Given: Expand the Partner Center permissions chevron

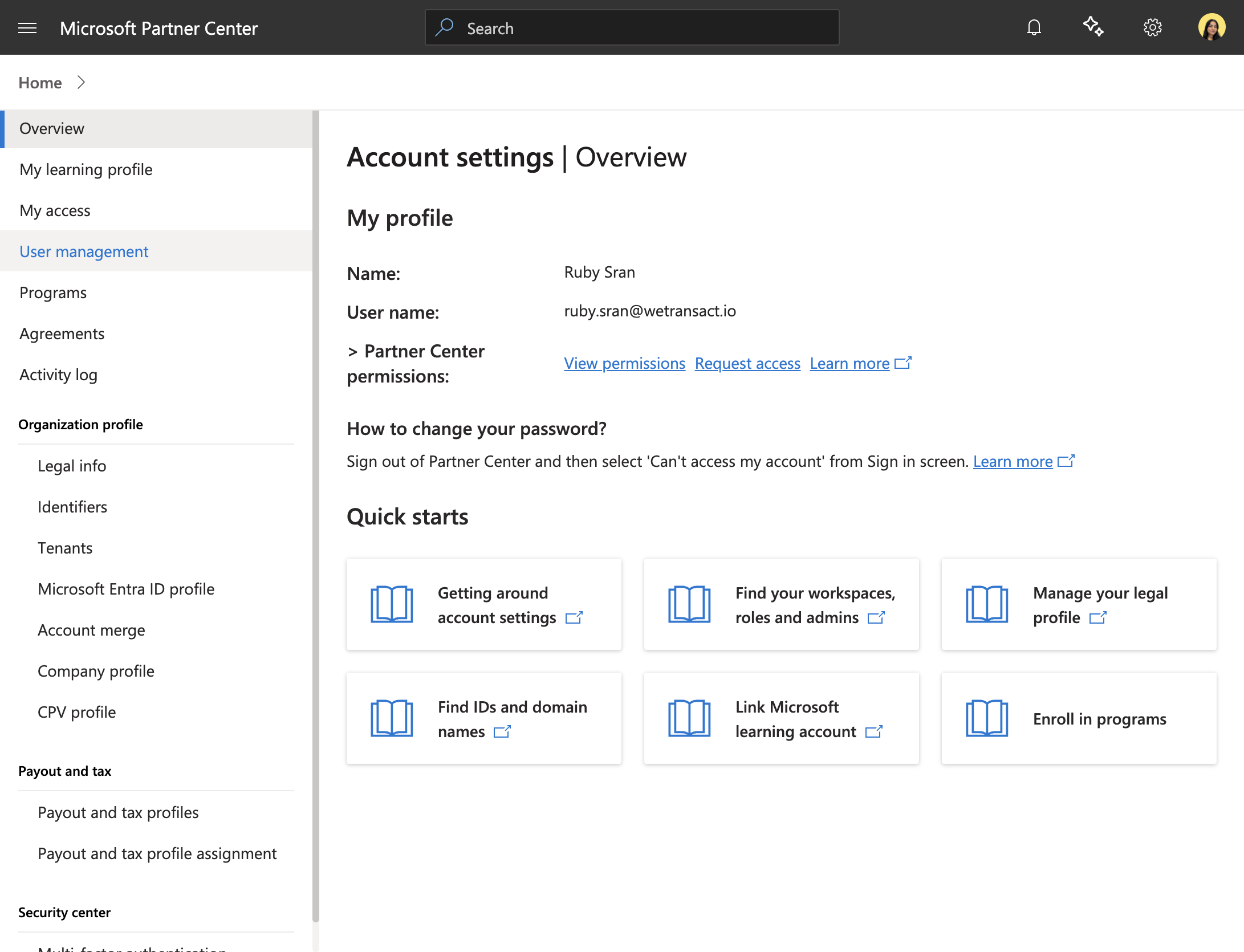Looking at the screenshot, I should tap(352, 352).
